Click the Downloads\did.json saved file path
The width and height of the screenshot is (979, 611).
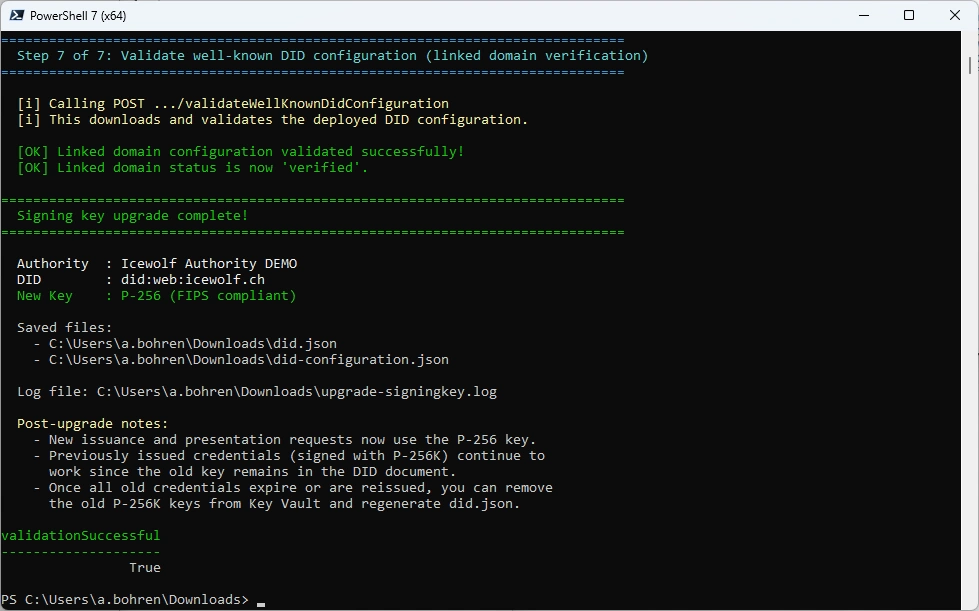[192, 343]
